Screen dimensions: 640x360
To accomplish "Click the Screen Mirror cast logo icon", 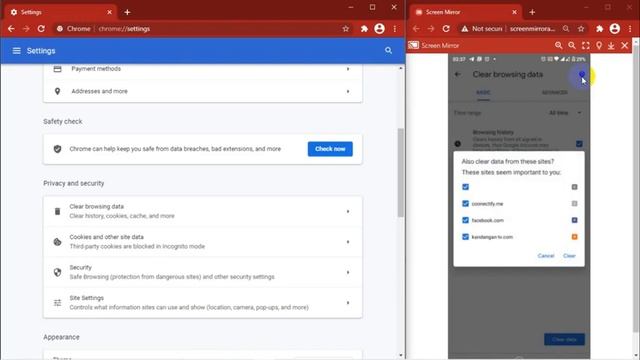I will point(413,45).
